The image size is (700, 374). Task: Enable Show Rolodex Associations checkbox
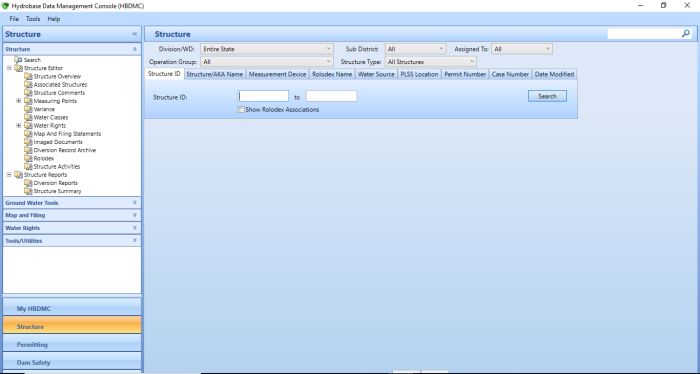pos(241,109)
